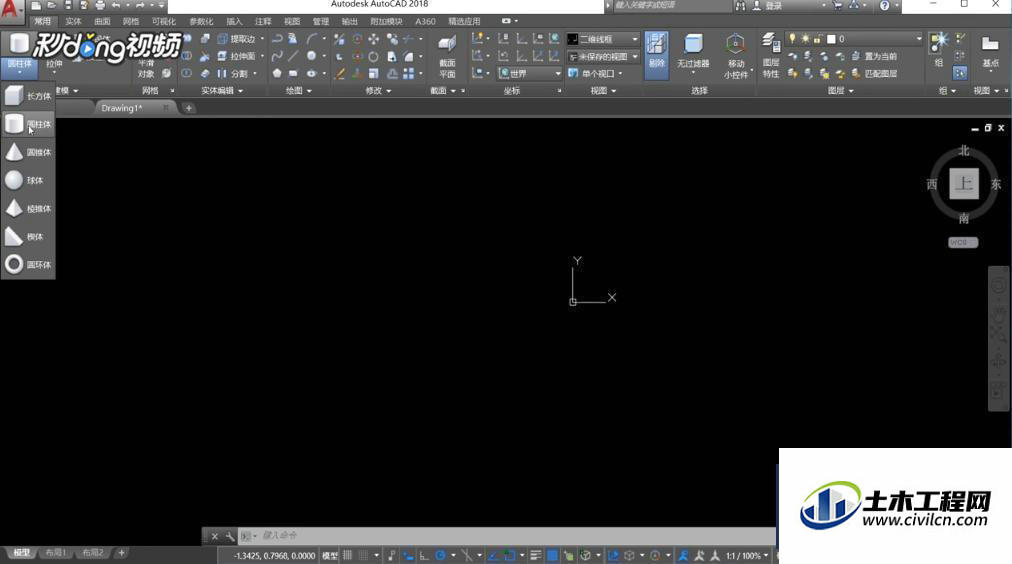Select 长方体 (Box) from the solid dropdown
1012x564 pixels.
coord(28,96)
